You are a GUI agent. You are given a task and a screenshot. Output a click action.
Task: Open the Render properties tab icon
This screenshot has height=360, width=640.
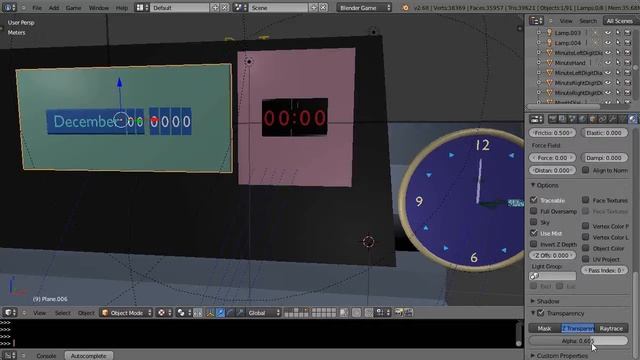pyautogui.click(x=552, y=119)
